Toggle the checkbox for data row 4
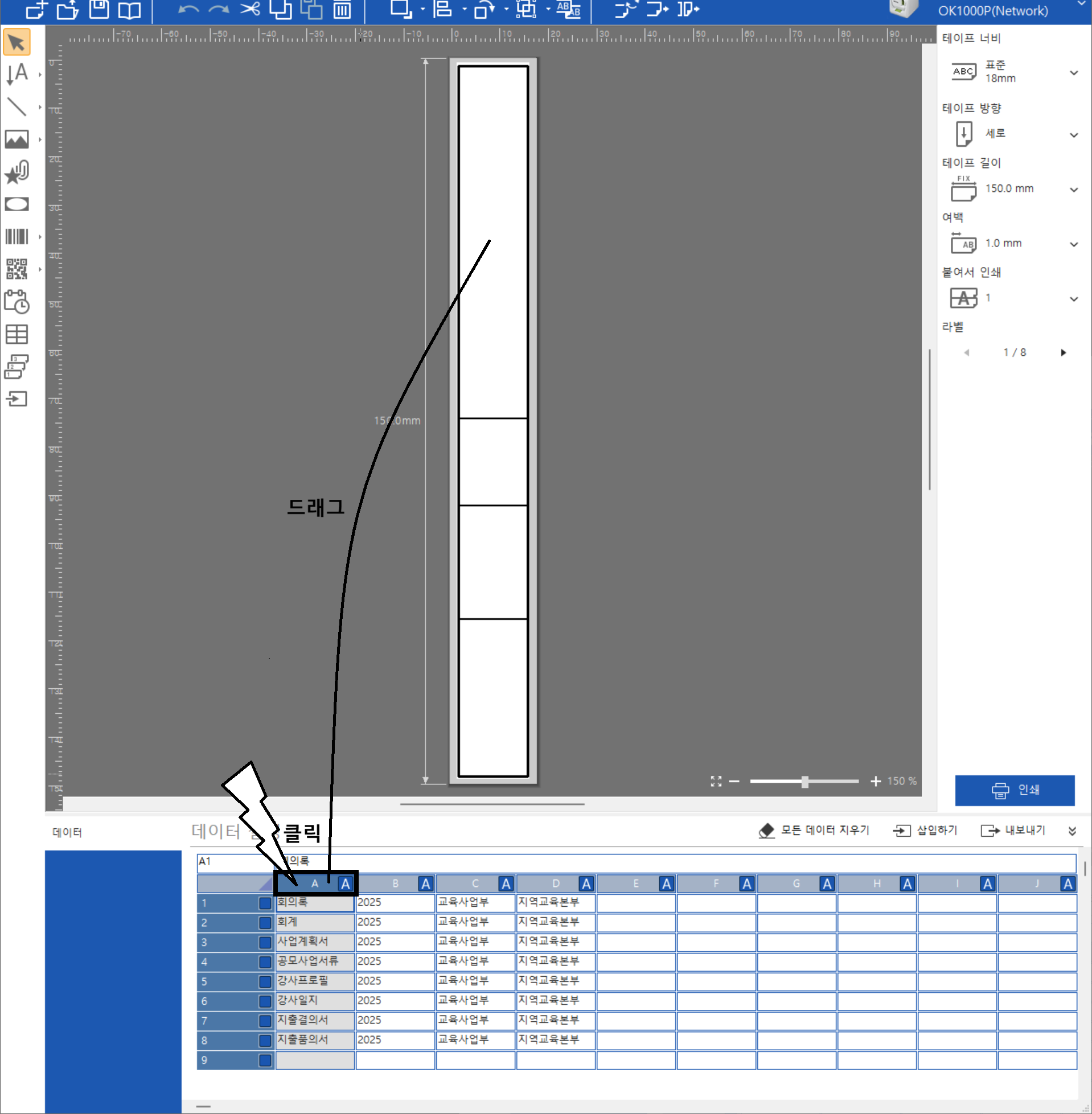Screen dimensions: 1092x1114 265,961
